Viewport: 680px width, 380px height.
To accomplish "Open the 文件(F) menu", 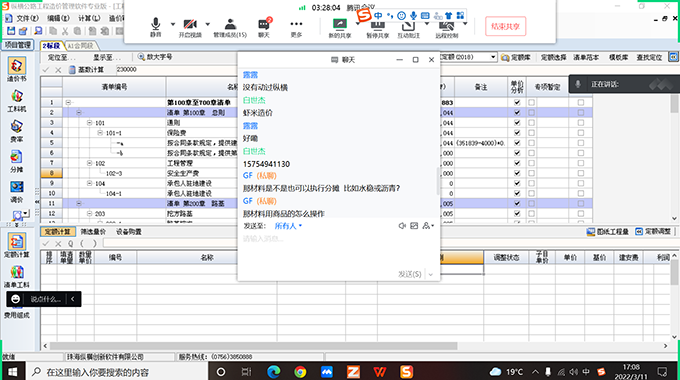I will pos(27,18).
